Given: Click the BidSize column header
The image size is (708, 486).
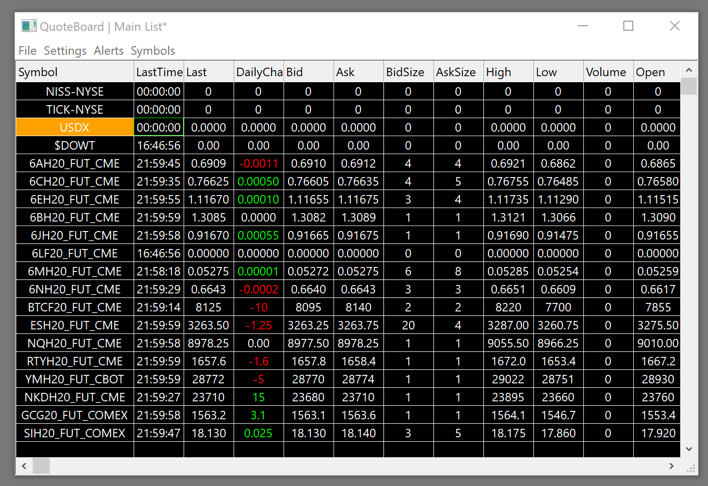Looking at the screenshot, I should [x=408, y=72].
